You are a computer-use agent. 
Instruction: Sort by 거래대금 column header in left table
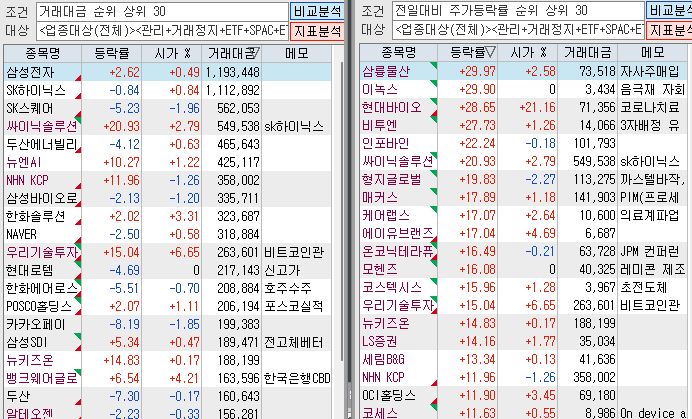pos(232,54)
